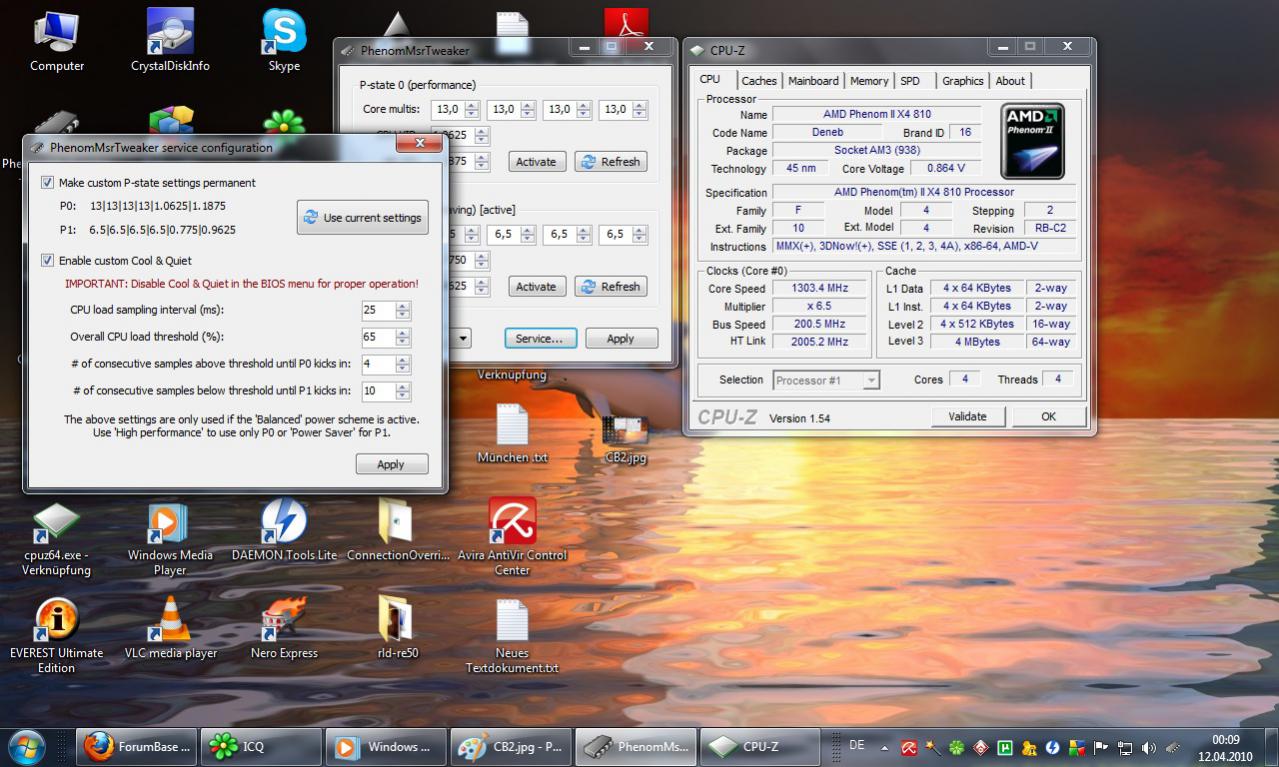Image resolution: width=1279 pixels, height=767 pixels.
Task: Click Avira umbrella tray icon
Action: (909, 748)
